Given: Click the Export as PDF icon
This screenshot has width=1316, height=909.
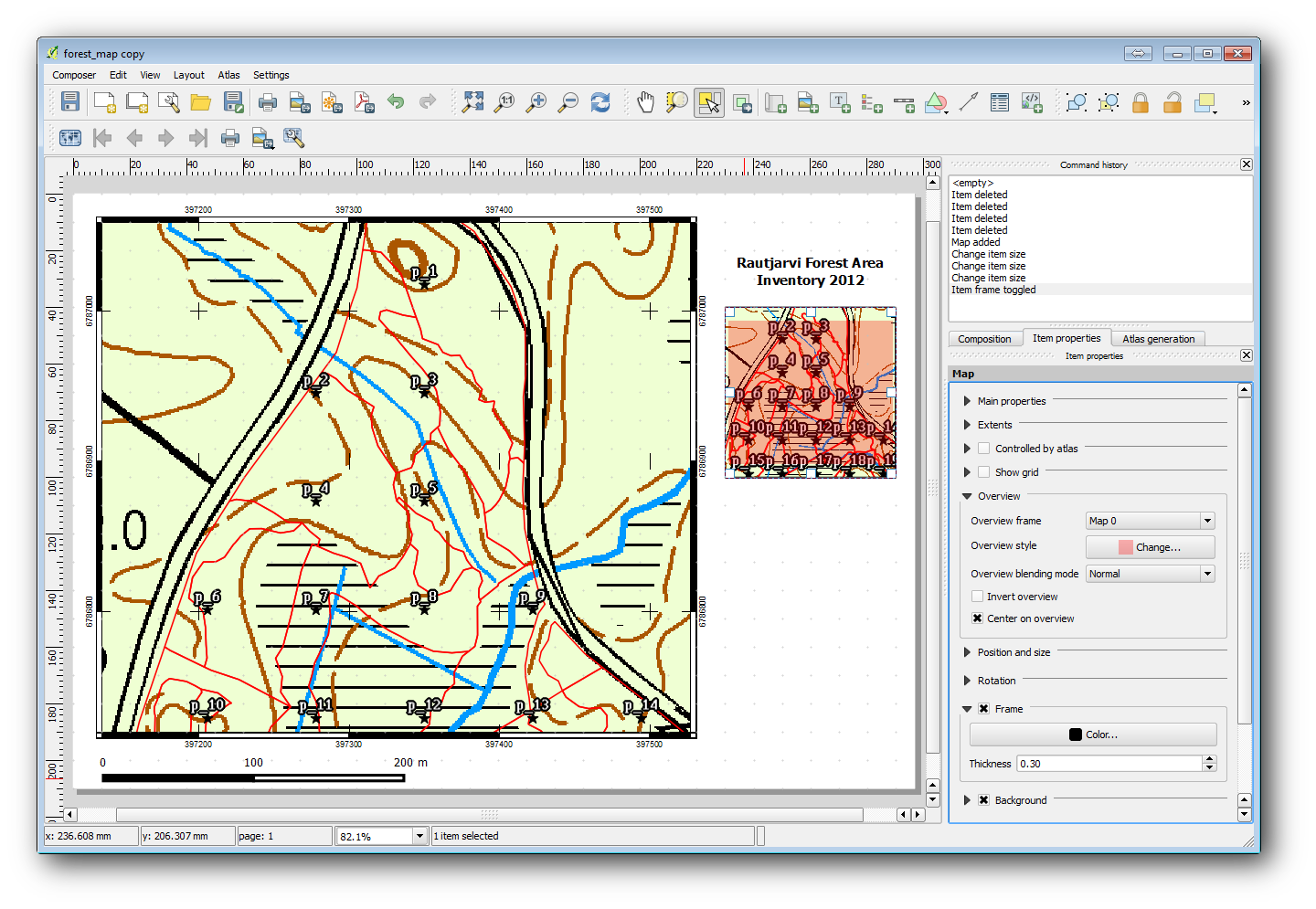Looking at the screenshot, I should (364, 102).
